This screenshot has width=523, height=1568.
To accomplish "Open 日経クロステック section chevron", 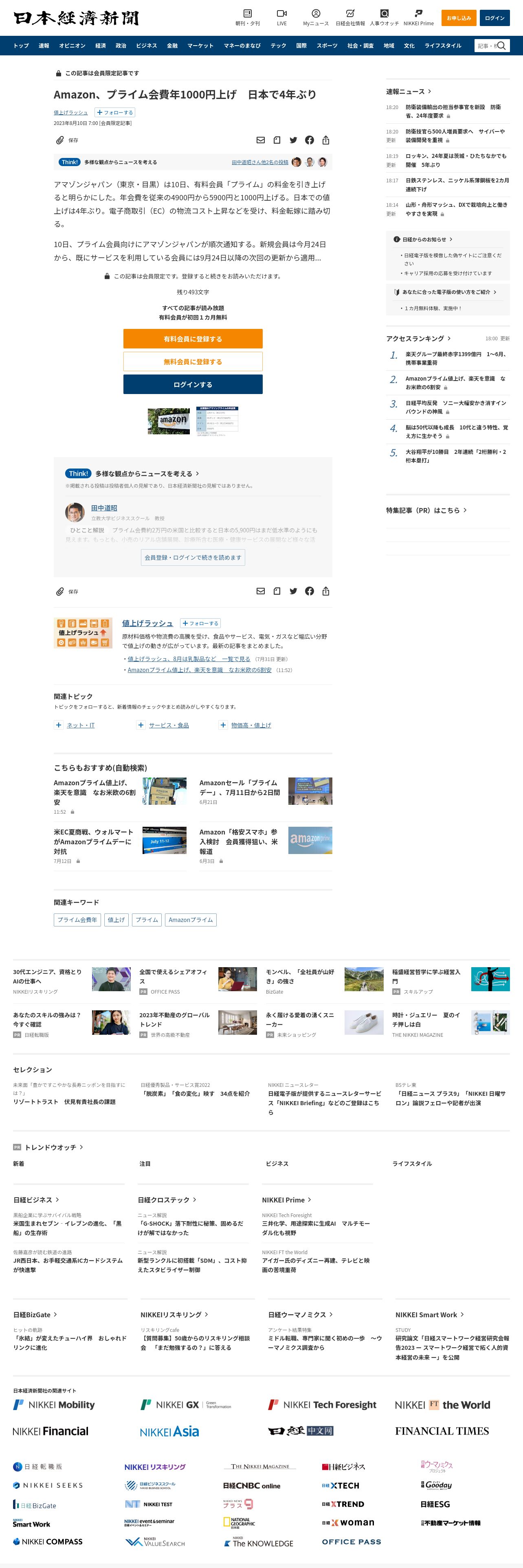I will pyautogui.click(x=195, y=1200).
